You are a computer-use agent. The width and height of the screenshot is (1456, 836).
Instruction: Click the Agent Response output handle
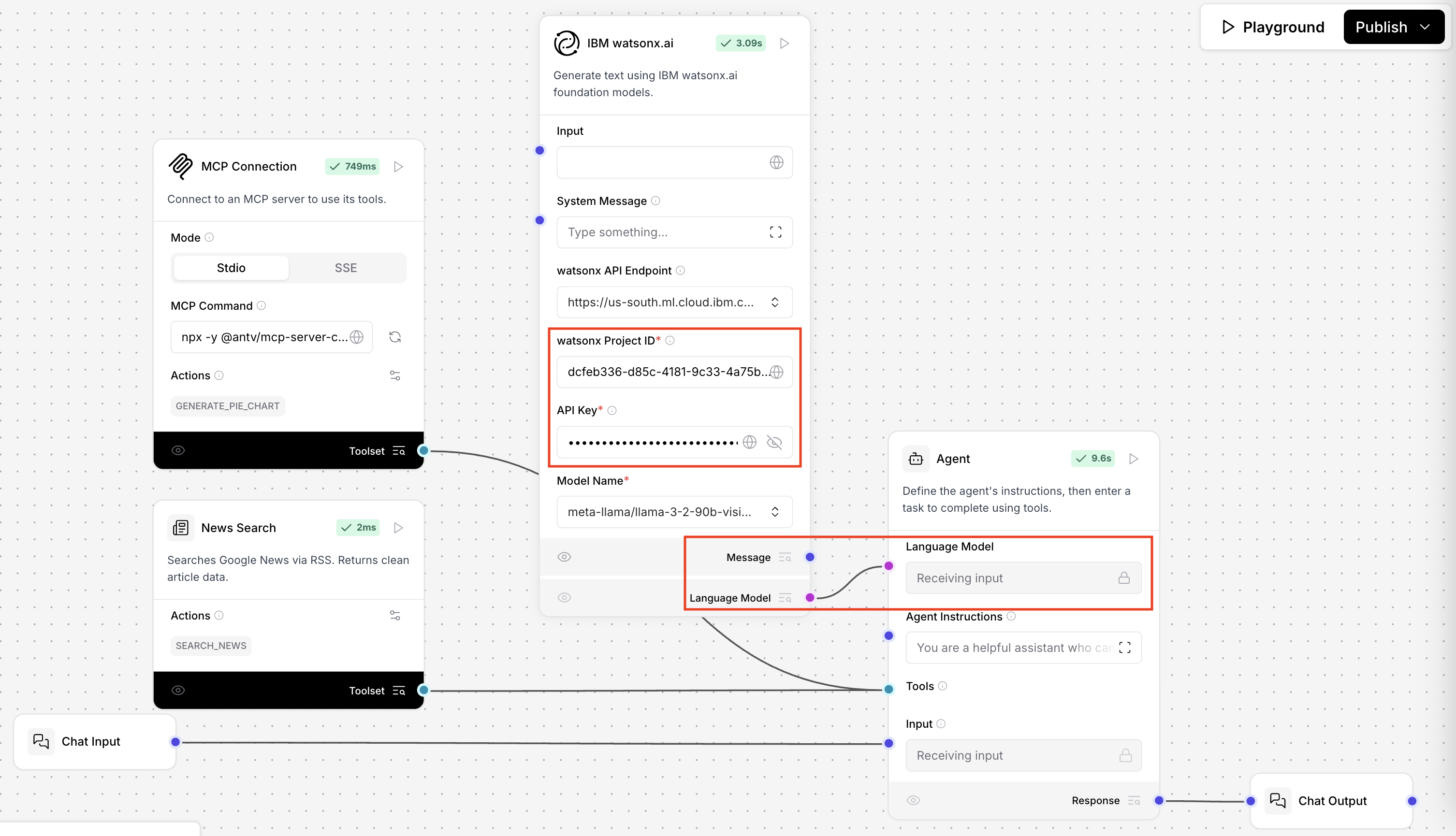1159,800
